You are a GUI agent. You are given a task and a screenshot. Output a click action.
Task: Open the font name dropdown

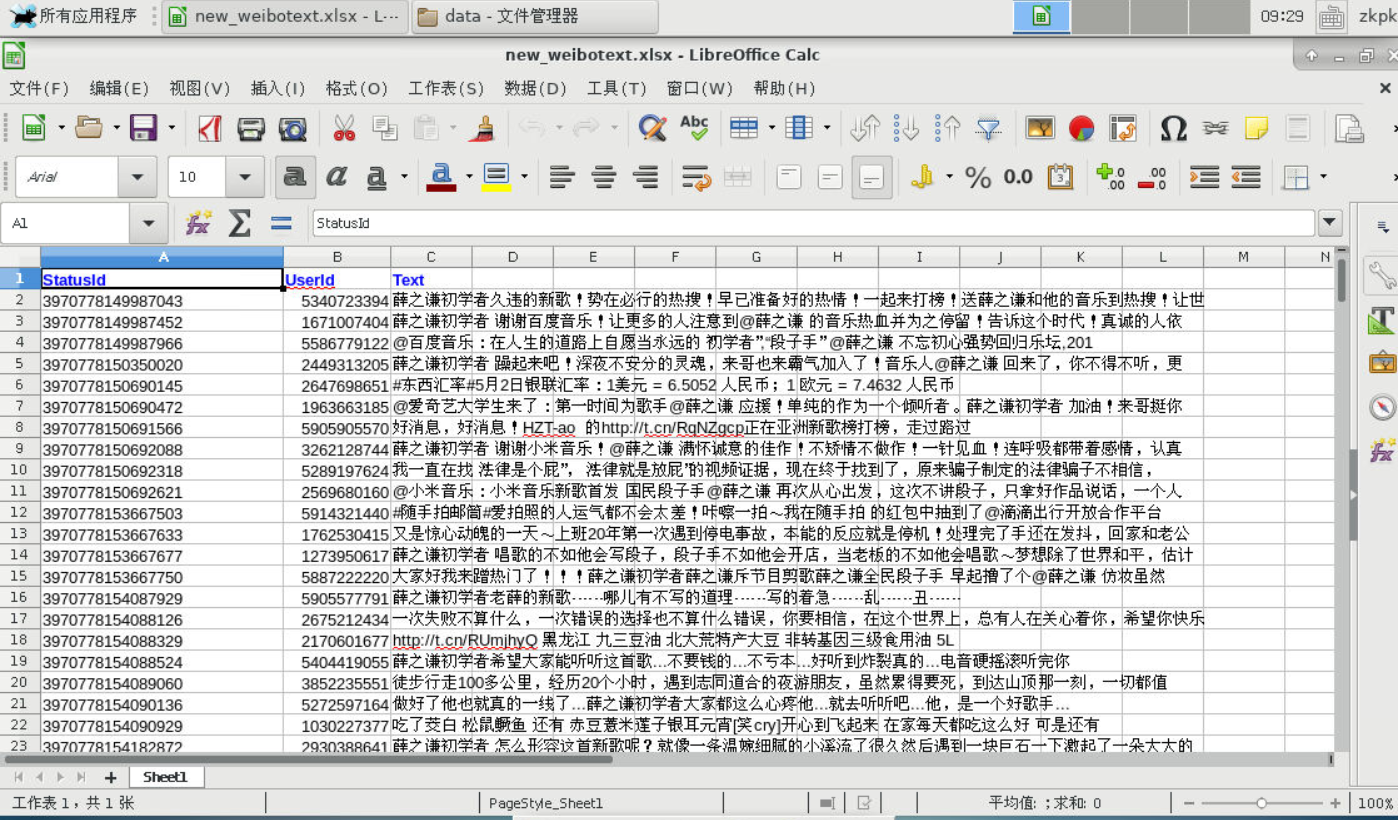[137, 177]
